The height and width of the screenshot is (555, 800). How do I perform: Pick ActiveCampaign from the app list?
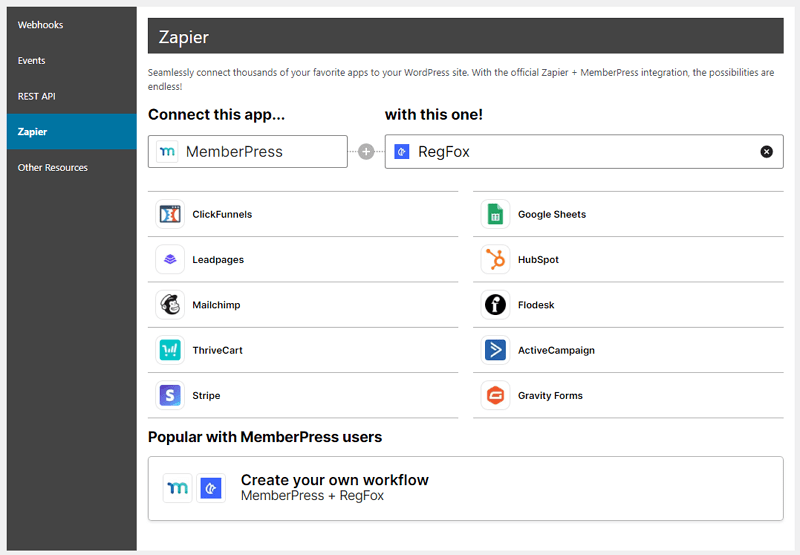628,350
